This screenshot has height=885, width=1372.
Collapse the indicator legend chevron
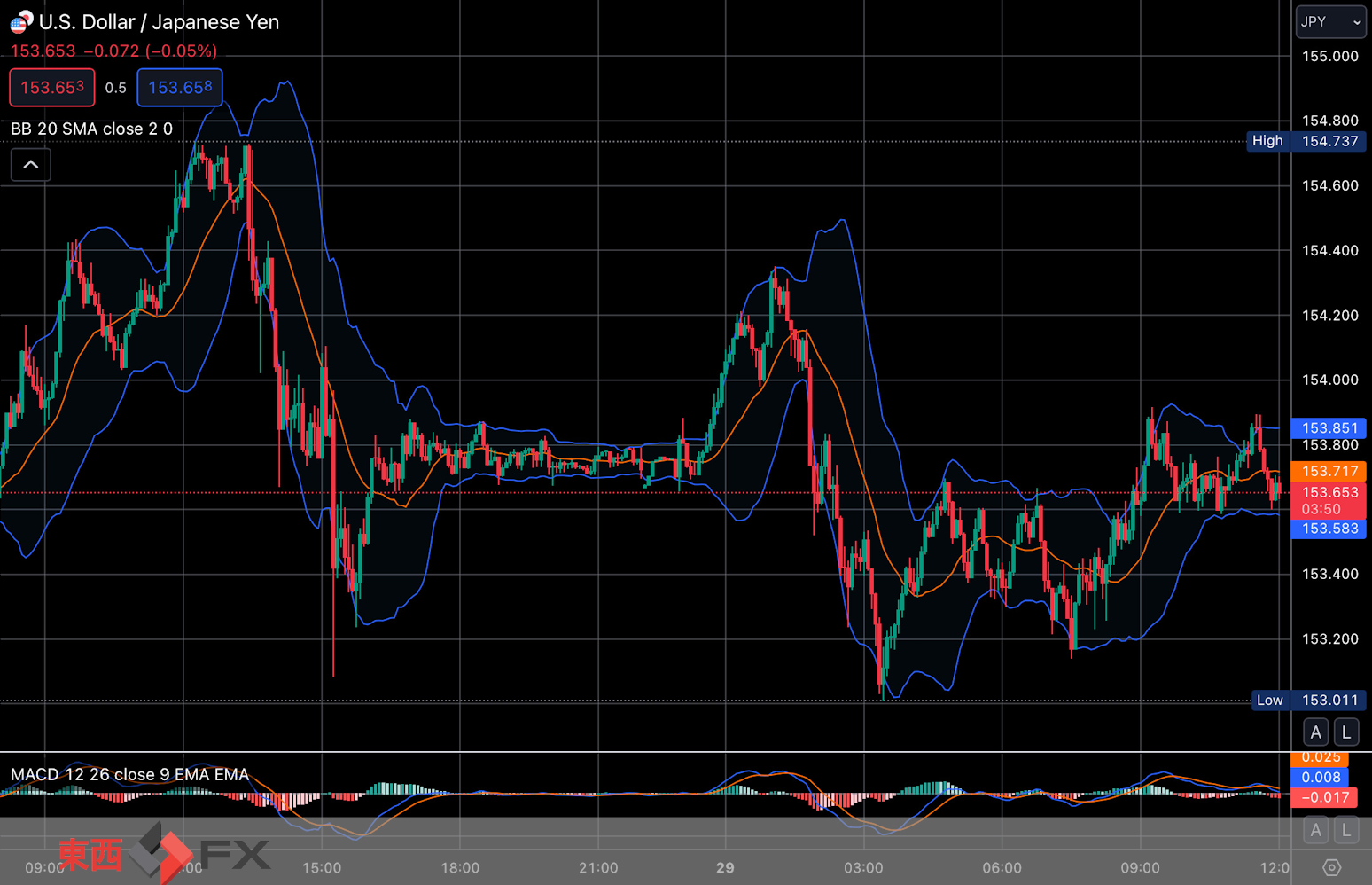30,165
